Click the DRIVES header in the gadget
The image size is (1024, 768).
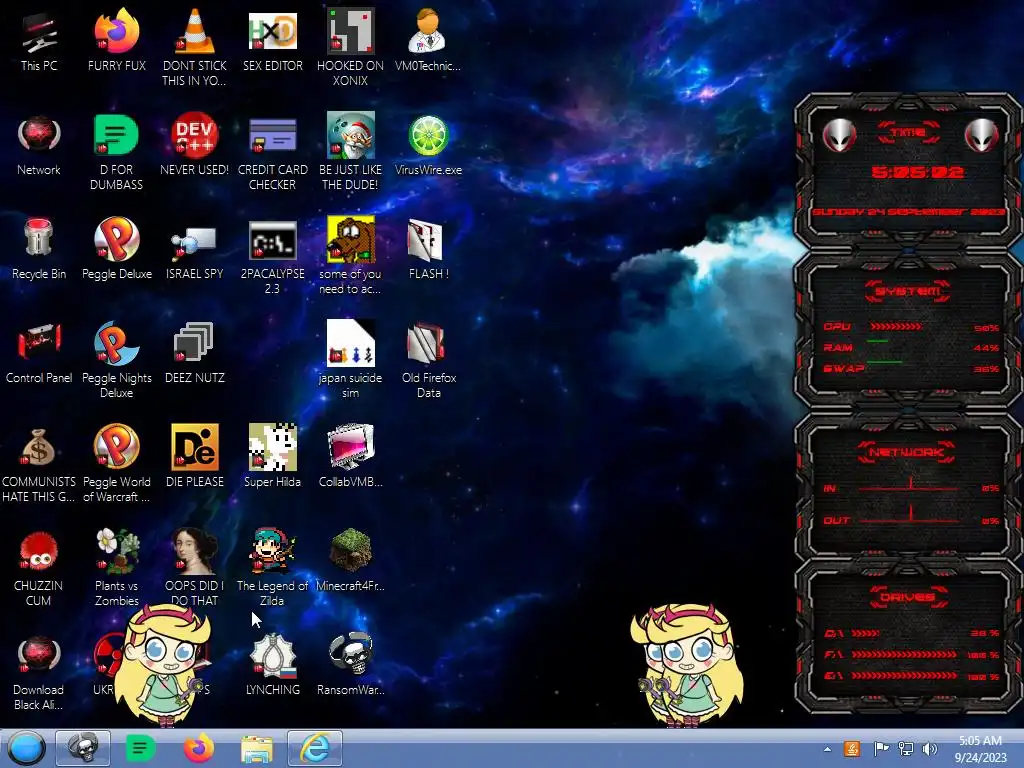tap(908, 597)
